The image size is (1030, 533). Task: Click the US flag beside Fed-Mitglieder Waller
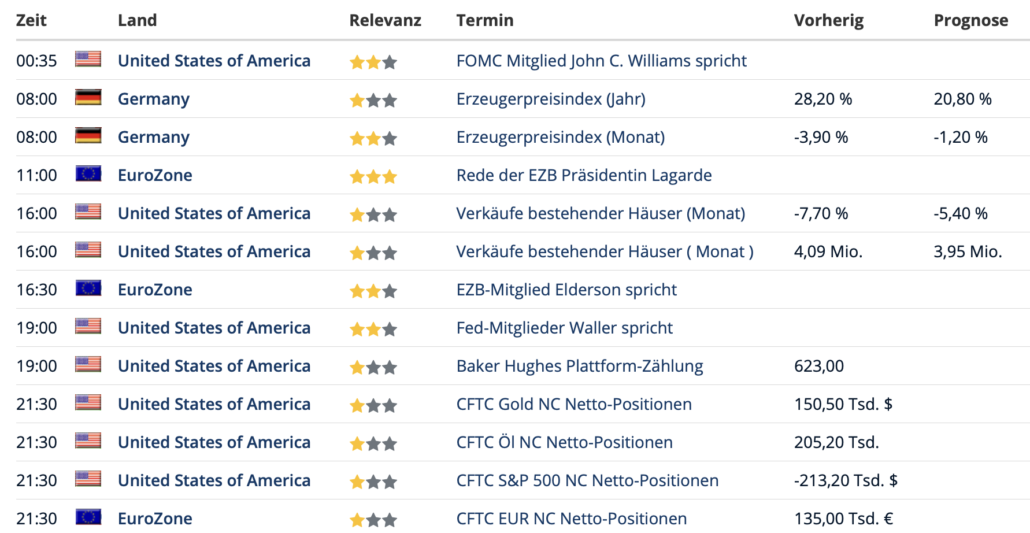coord(88,327)
